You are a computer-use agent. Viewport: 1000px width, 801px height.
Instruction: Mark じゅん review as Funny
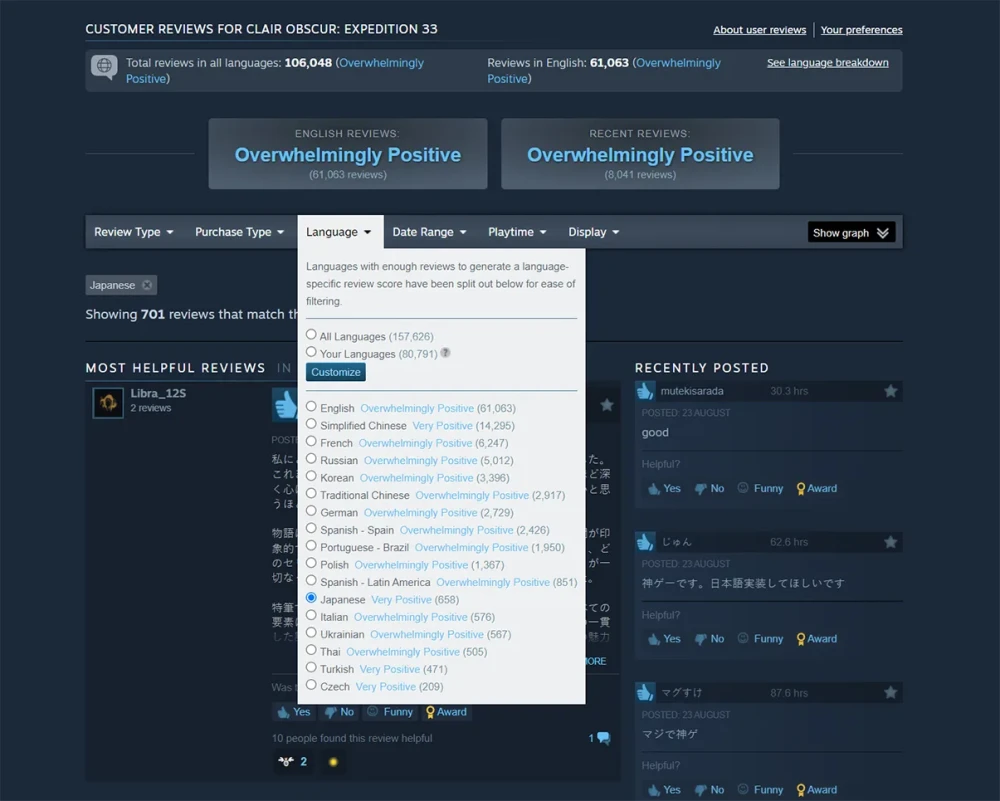(x=760, y=639)
